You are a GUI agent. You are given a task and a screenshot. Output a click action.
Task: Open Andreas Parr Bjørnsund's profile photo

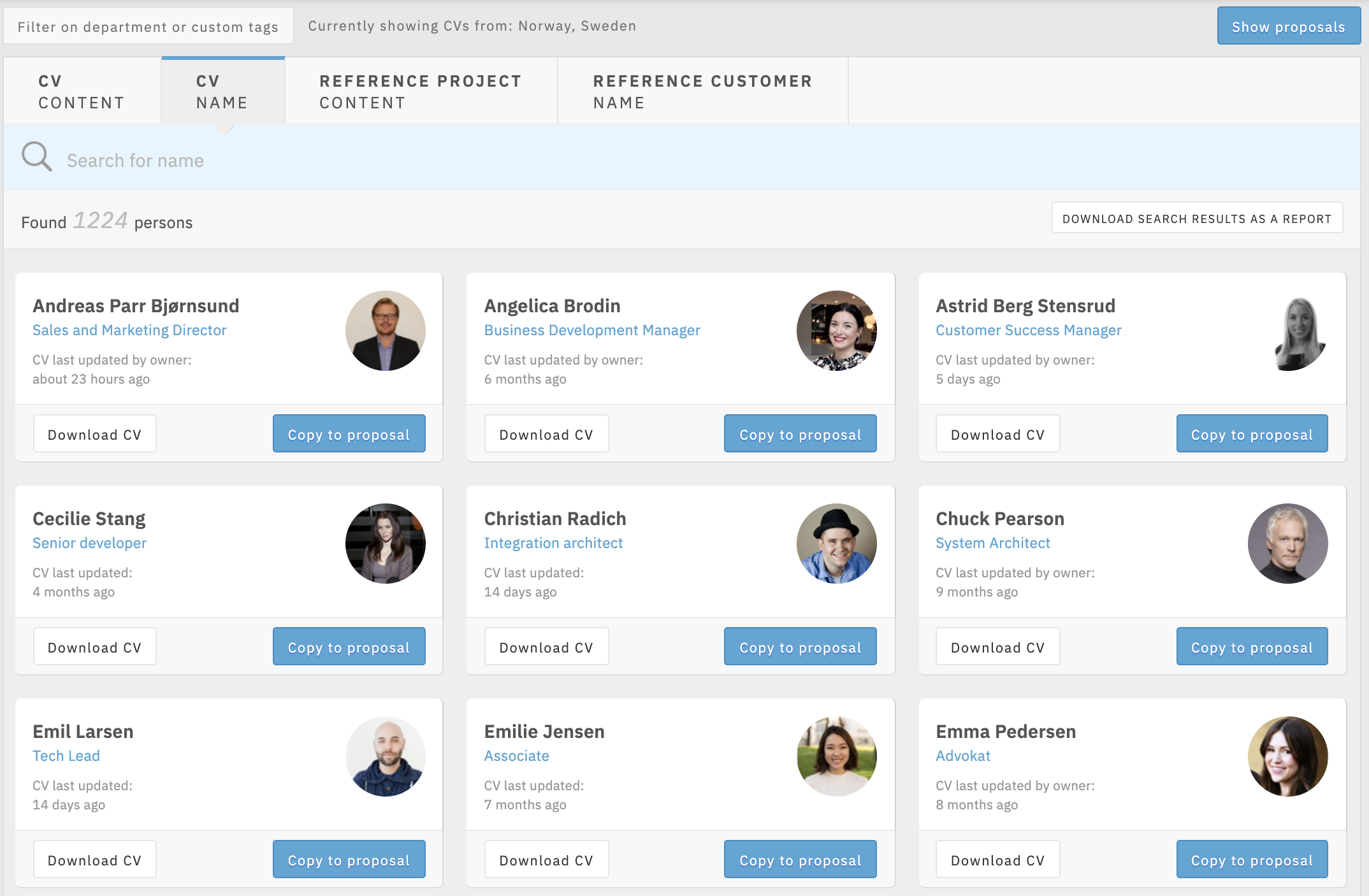[386, 331]
